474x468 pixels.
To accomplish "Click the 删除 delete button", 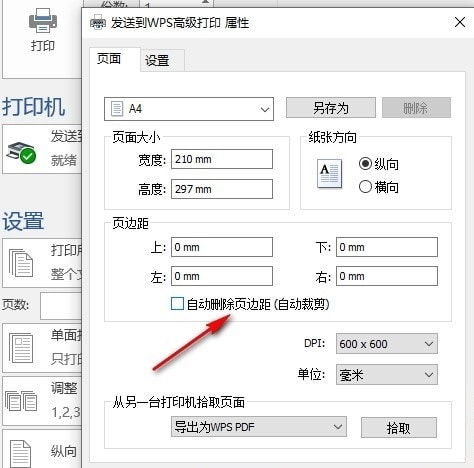I will [416, 108].
